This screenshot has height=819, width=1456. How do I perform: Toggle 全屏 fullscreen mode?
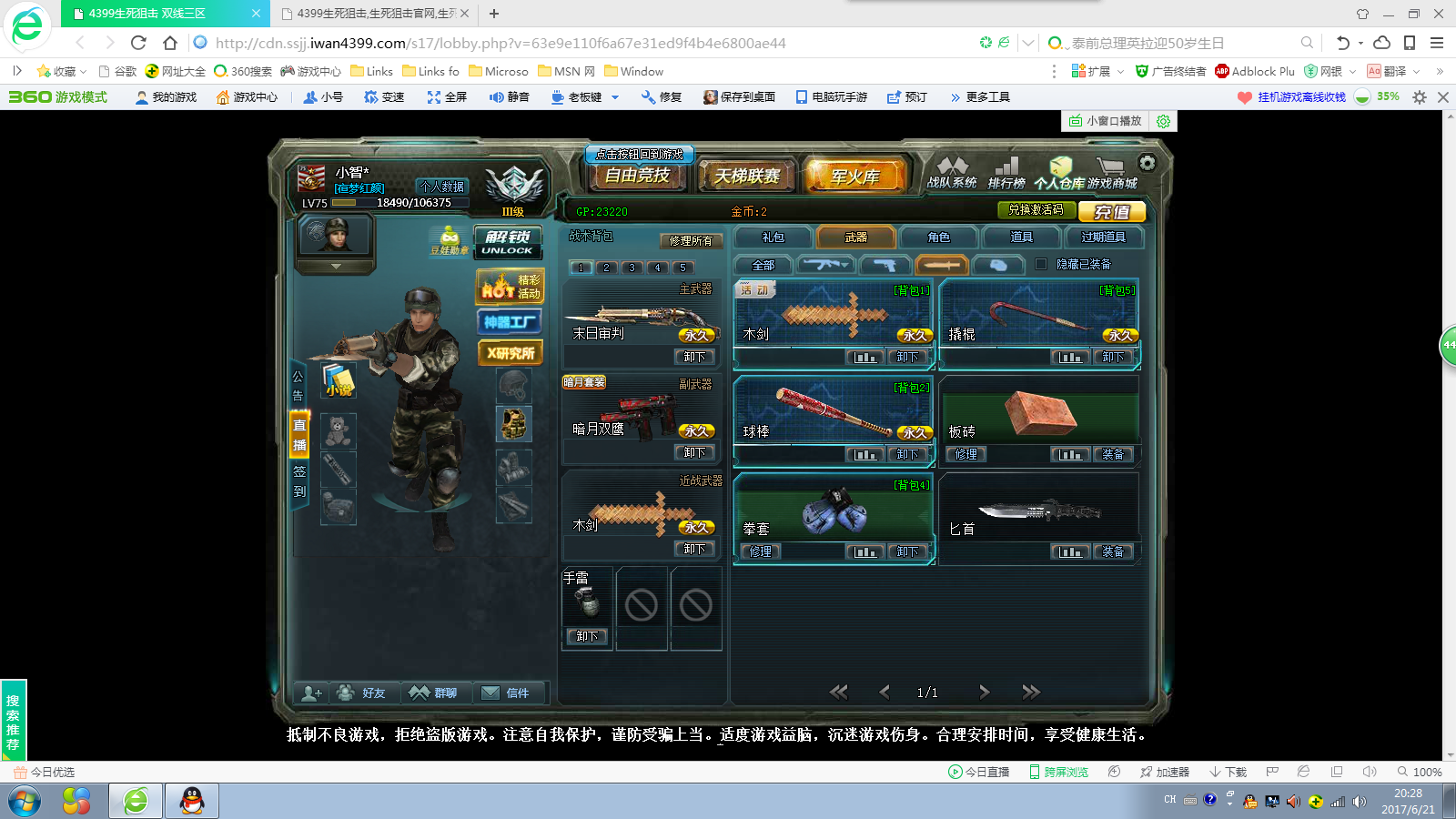pyautogui.click(x=447, y=97)
